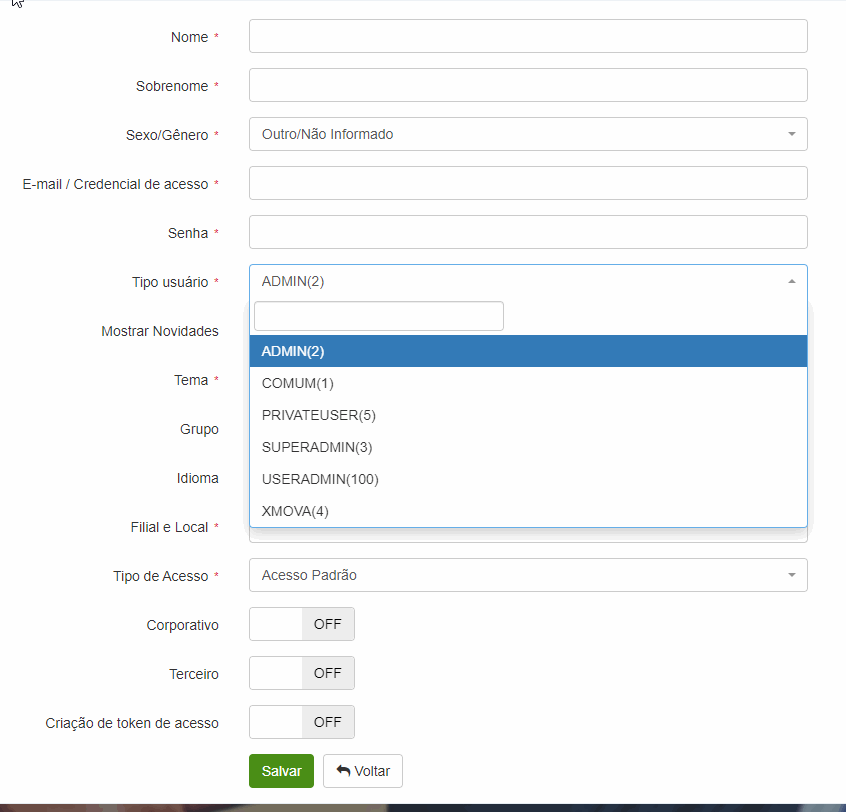This screenshot has width=846, height=812.
Task: Click the Sobrenome input field
Action: 527,84
